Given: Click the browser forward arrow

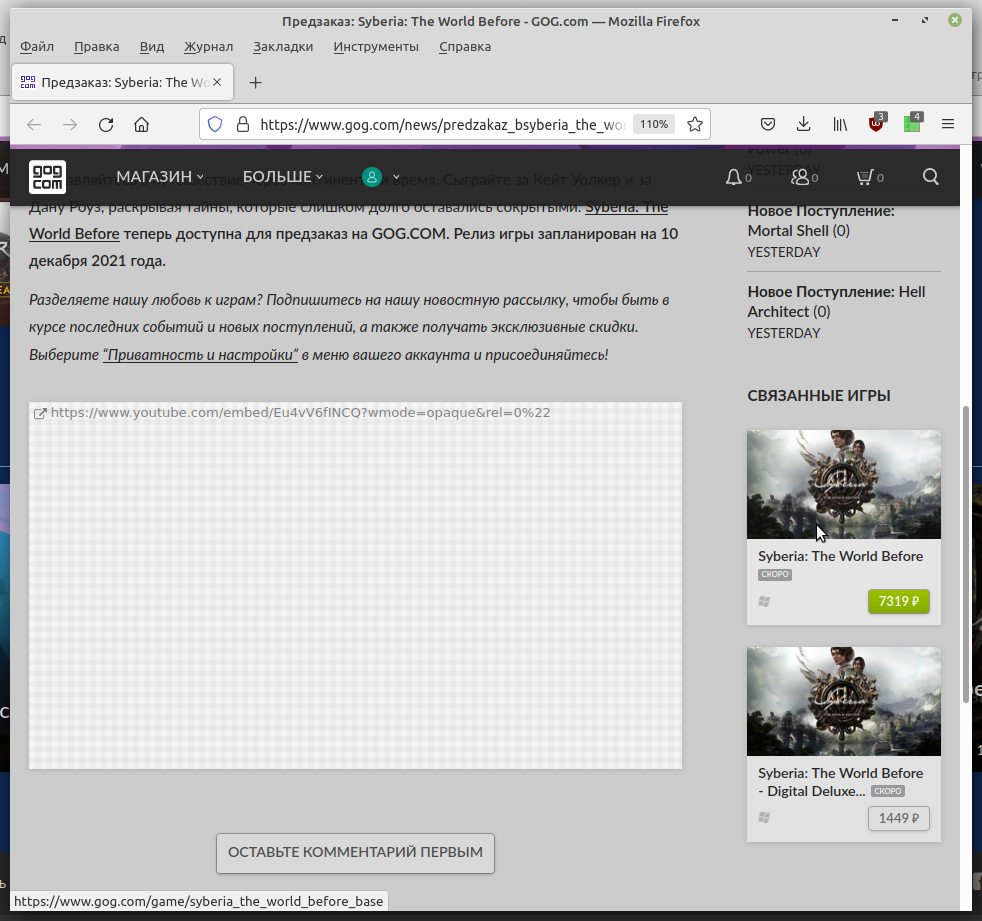Looking at the screenshot, I should 70,125.
